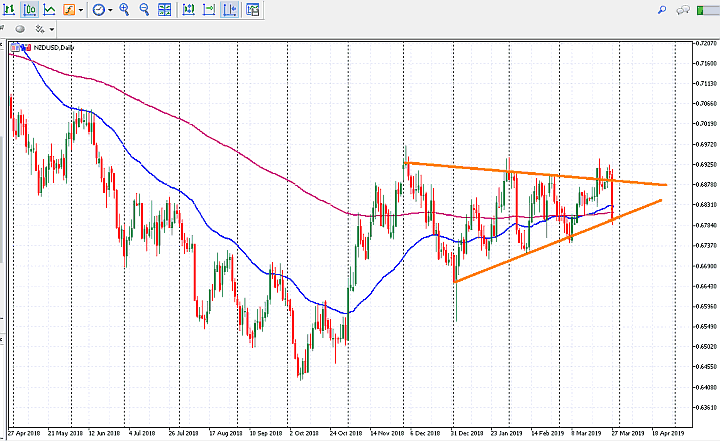Click the clock periods icon
The width and height of the screenshot is (720, 441).
98,10
